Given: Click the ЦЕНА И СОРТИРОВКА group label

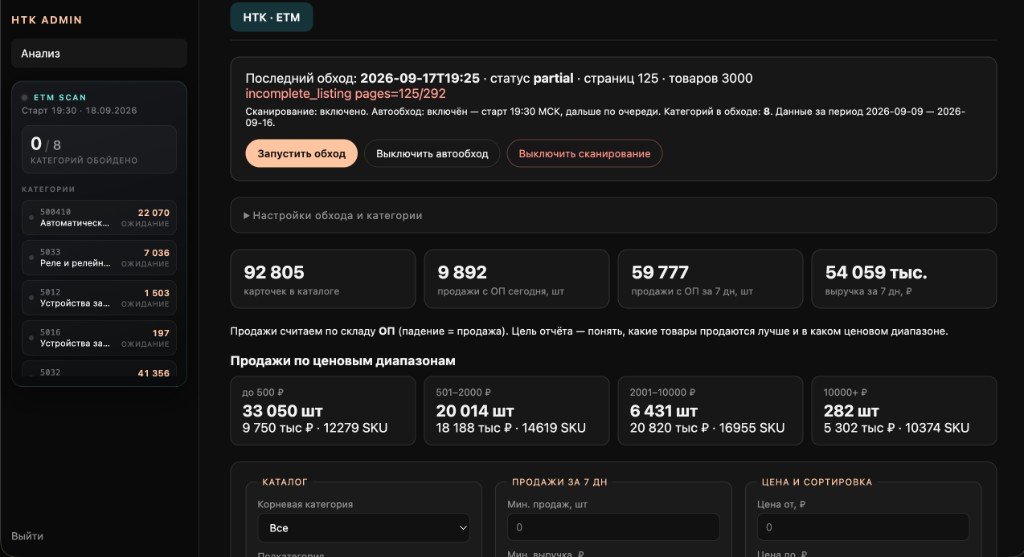Looking at the screenshot, I should point(817,482).
